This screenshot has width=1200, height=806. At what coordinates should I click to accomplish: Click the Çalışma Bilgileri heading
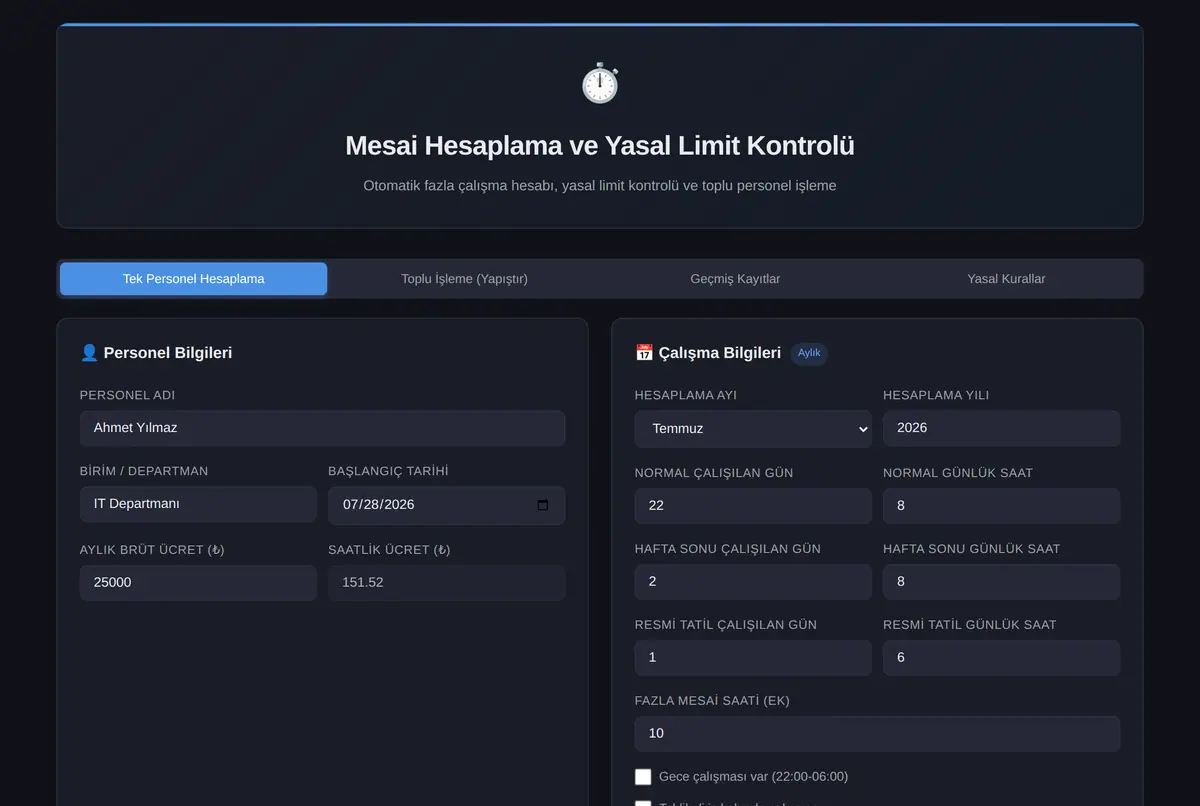720,353
